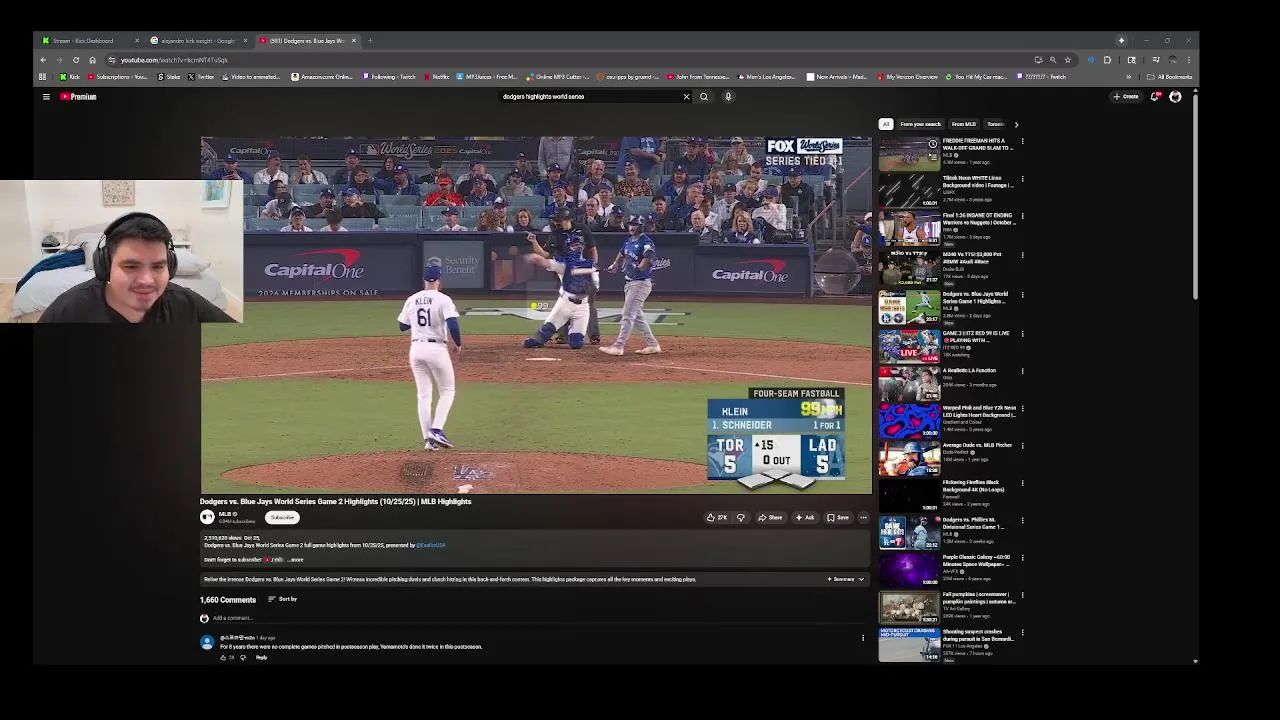
Task: Open options for Average Dude vs. MLB Pitcher
Action: [1022, 446]
